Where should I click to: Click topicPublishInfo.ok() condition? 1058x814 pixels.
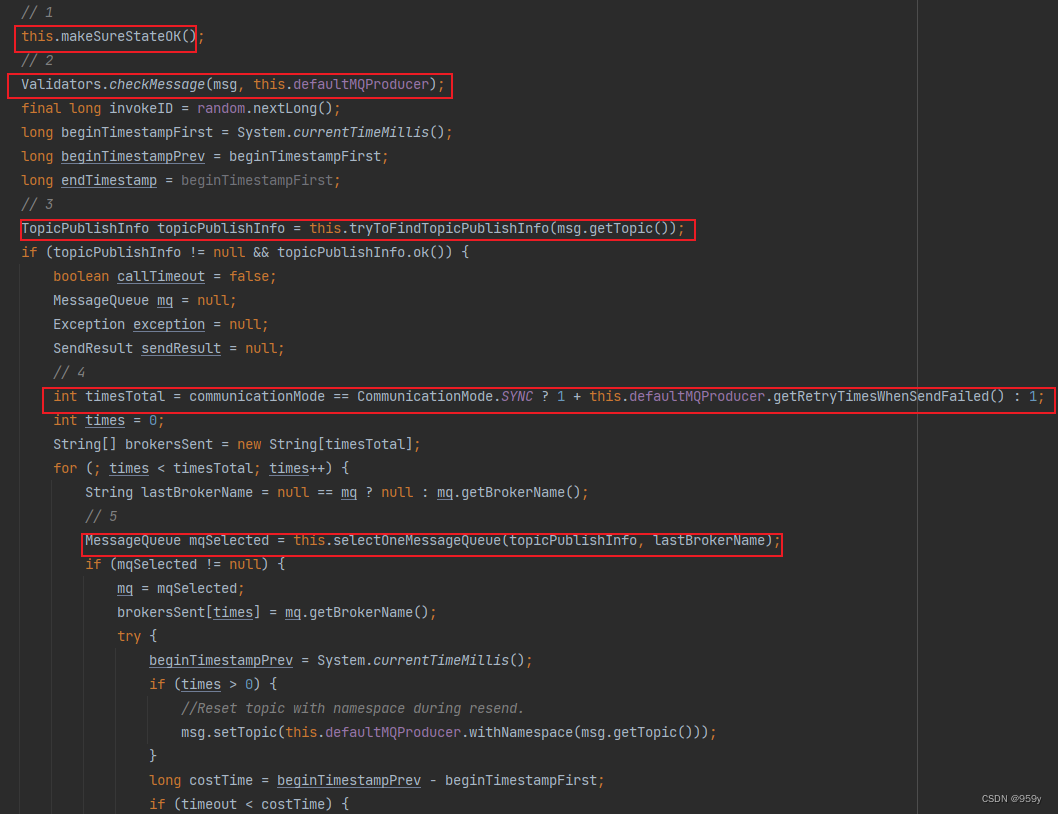point(364,252)
